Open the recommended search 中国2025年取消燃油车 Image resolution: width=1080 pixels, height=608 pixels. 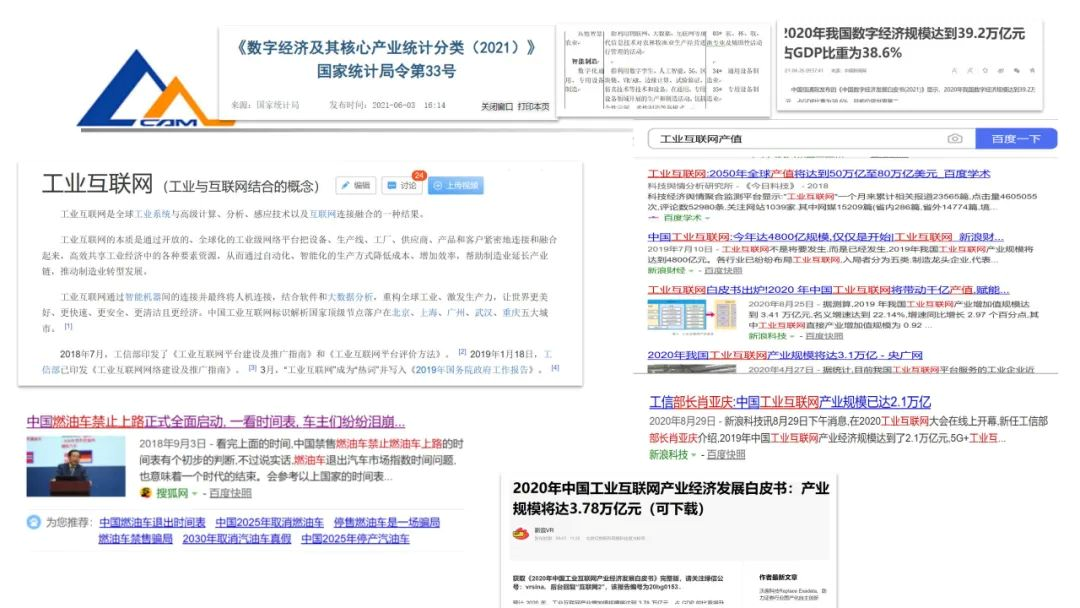click(269, 523)
